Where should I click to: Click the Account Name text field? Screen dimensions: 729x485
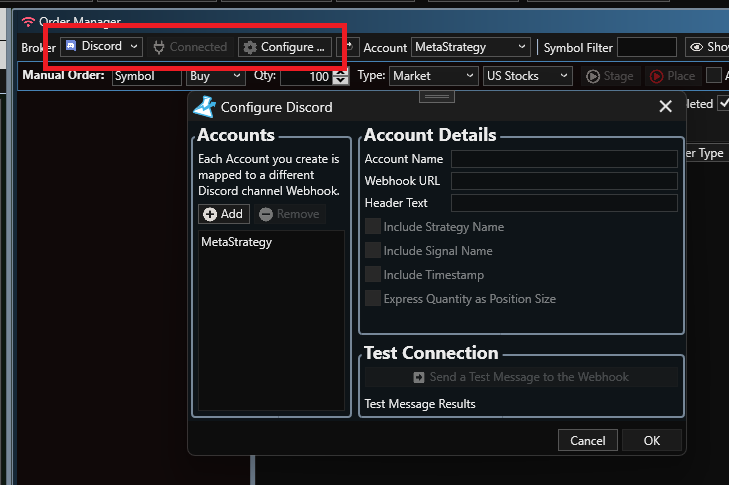pos(564,159)
